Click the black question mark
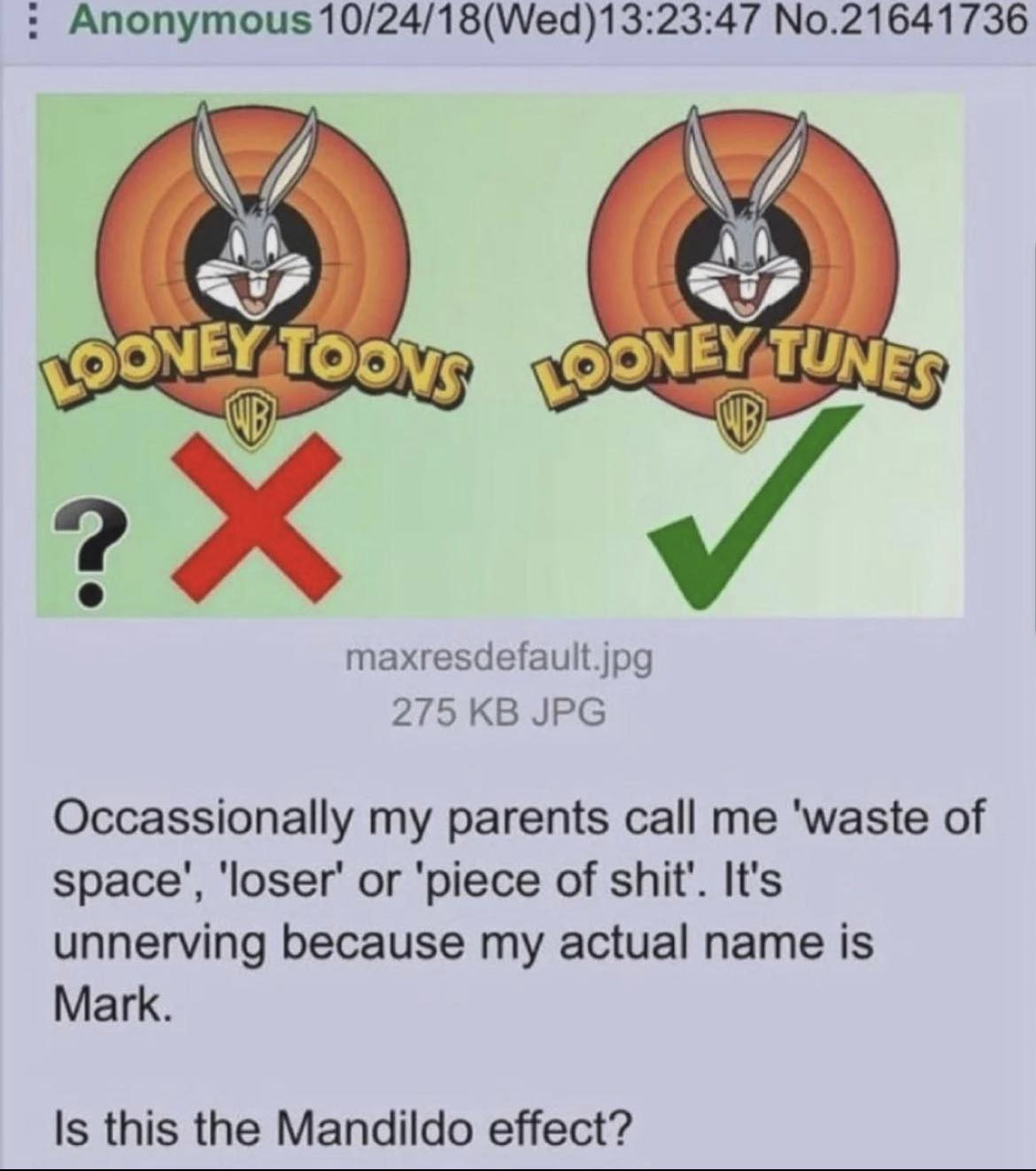 click(x=89, y=549)
